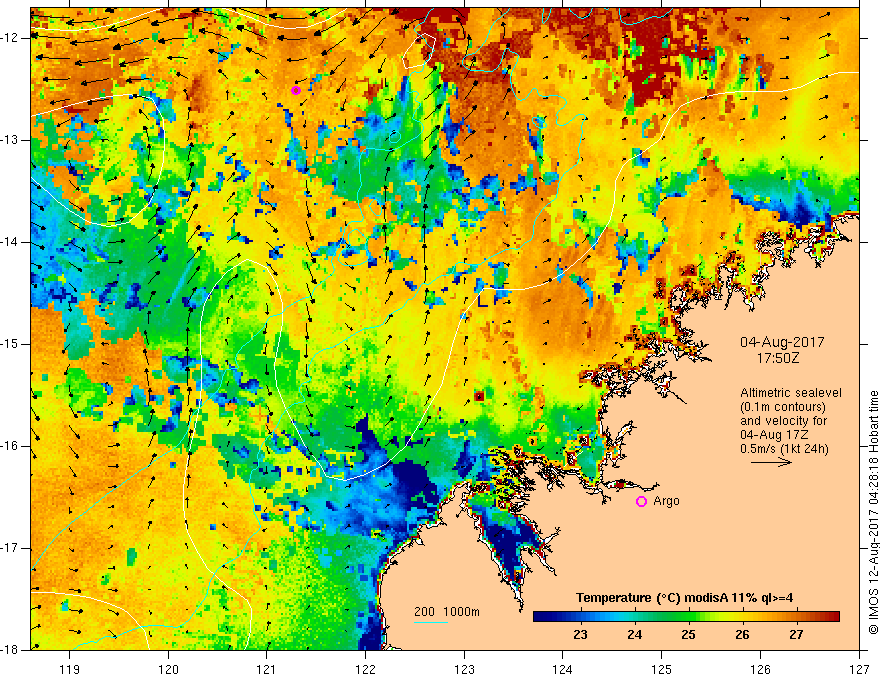Click the '200 1000m' depth contour label
880x680 pixels.
447,612
